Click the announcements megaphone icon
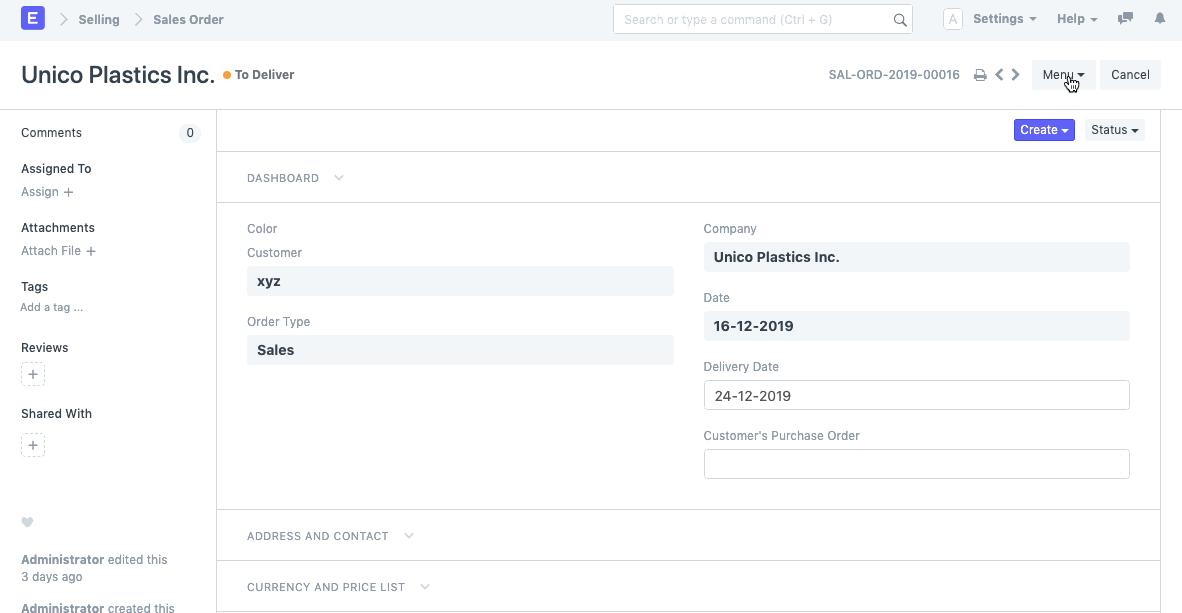Screen dimensions: 1182x613 (x=1125, y=18)
